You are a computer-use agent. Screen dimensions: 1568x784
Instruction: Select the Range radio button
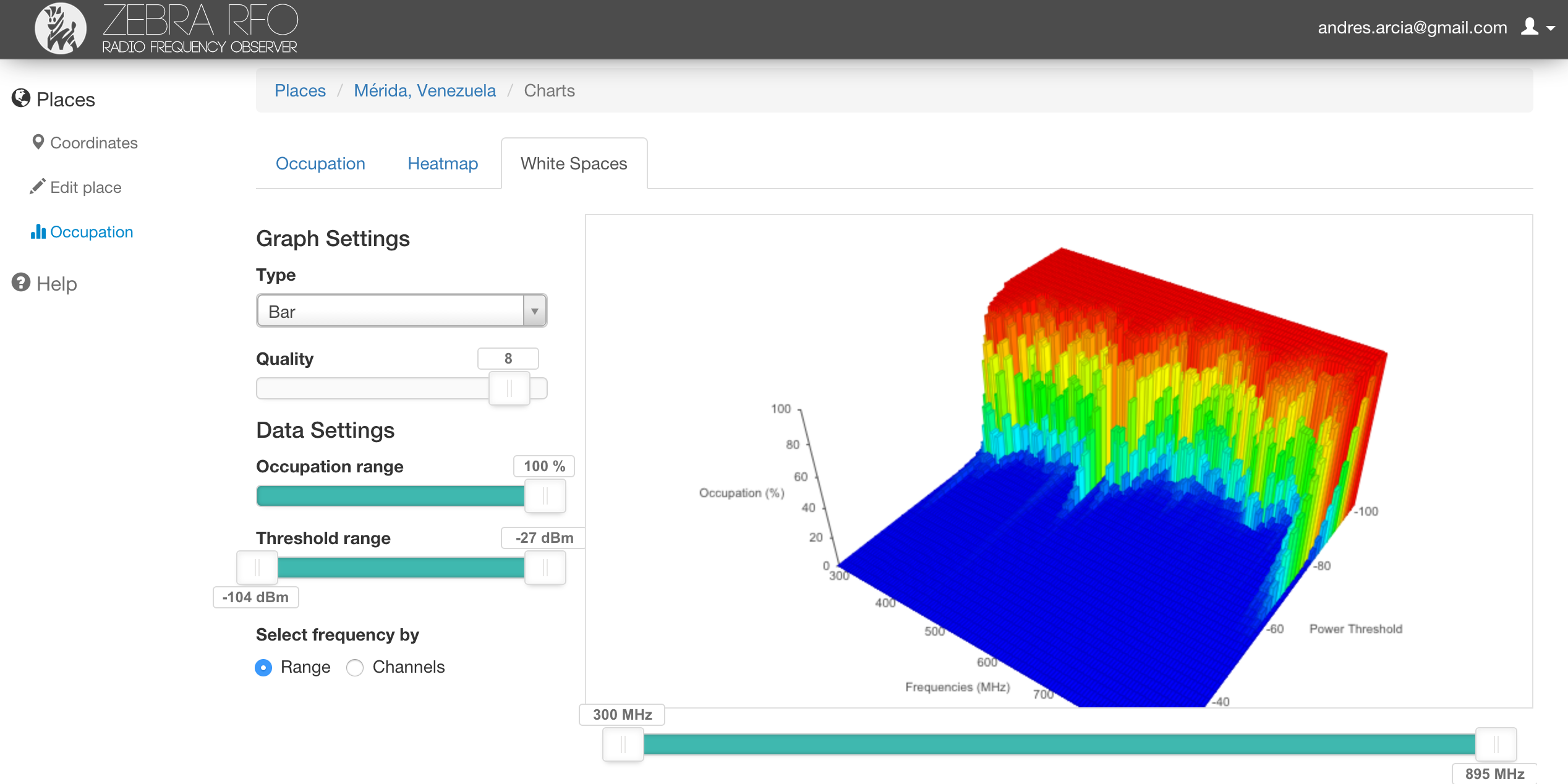263,668
